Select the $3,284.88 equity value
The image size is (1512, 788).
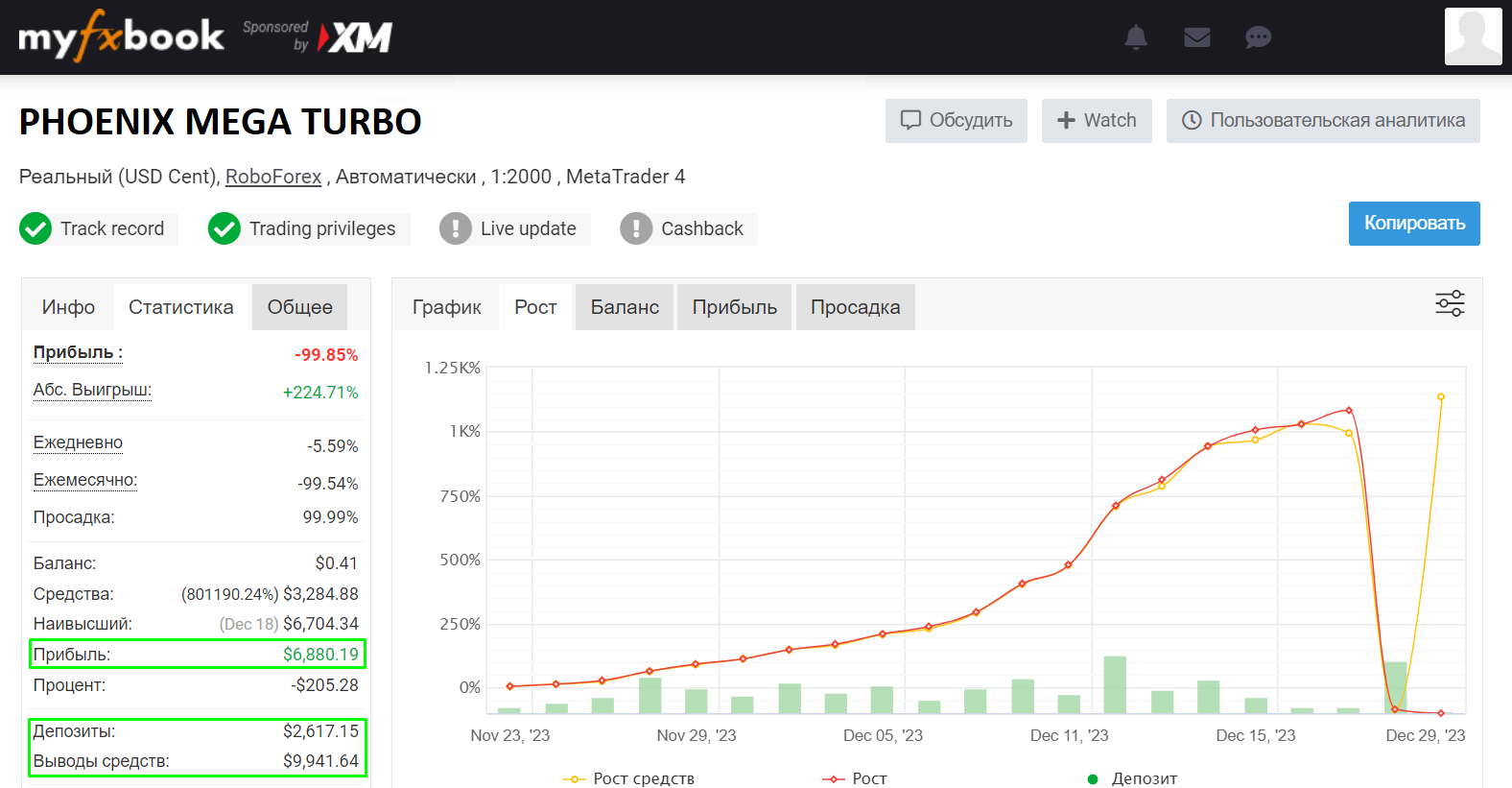320,594
